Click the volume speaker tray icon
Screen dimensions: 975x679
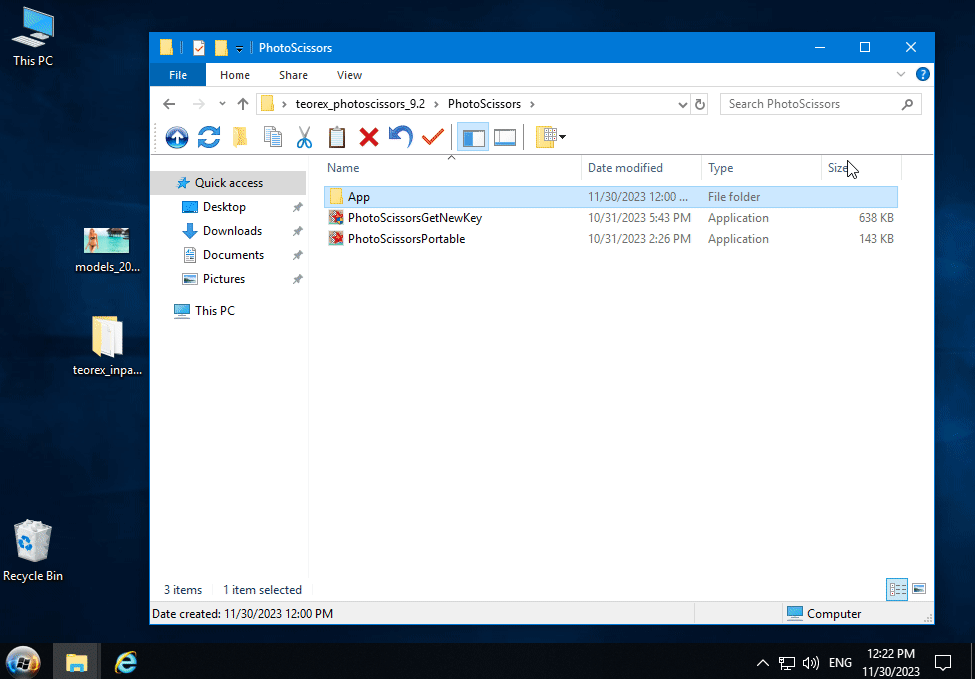(810, 663)
